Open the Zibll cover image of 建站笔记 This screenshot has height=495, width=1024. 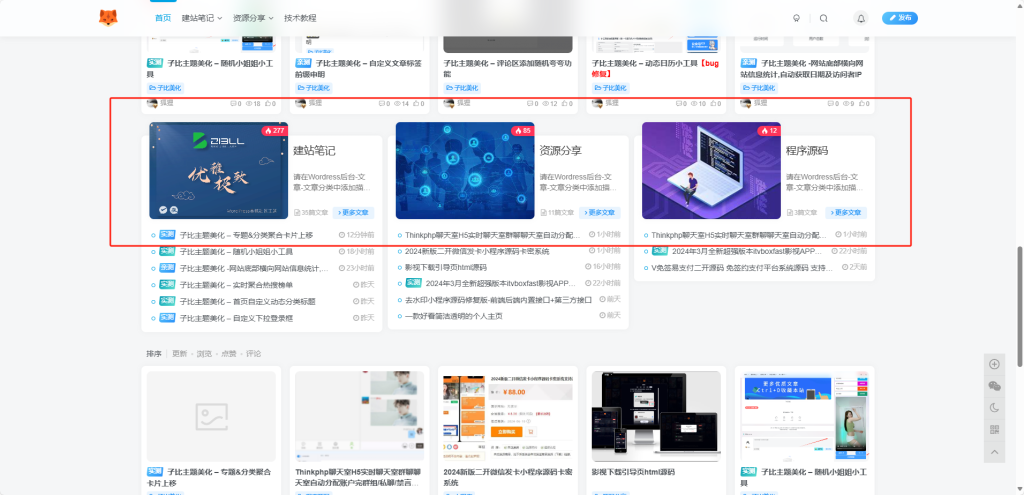click(219, 170)
